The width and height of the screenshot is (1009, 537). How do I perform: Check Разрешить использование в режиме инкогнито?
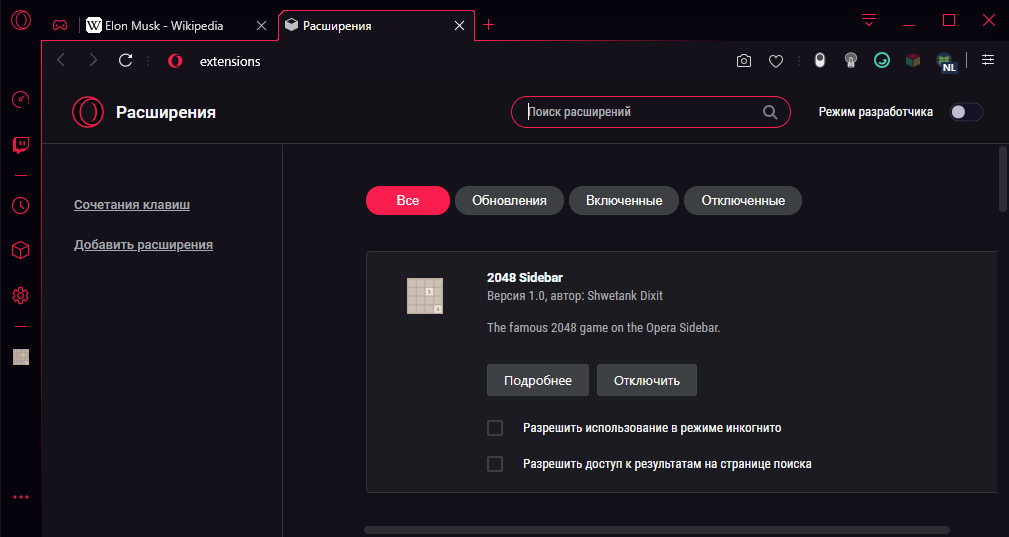pyautogui.click(x=495, y=428)
